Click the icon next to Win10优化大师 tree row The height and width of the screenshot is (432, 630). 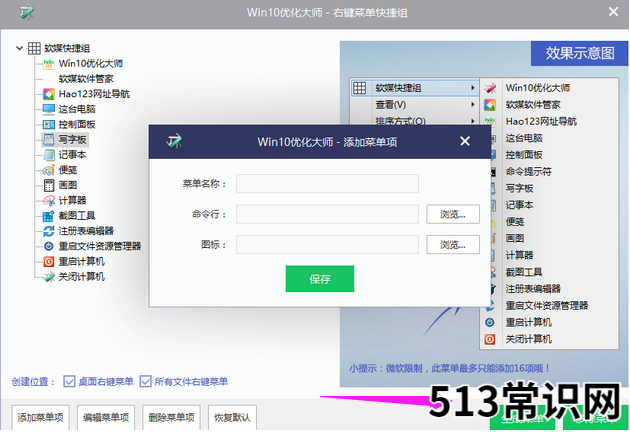pyautogui.click(x=49, y=63)
